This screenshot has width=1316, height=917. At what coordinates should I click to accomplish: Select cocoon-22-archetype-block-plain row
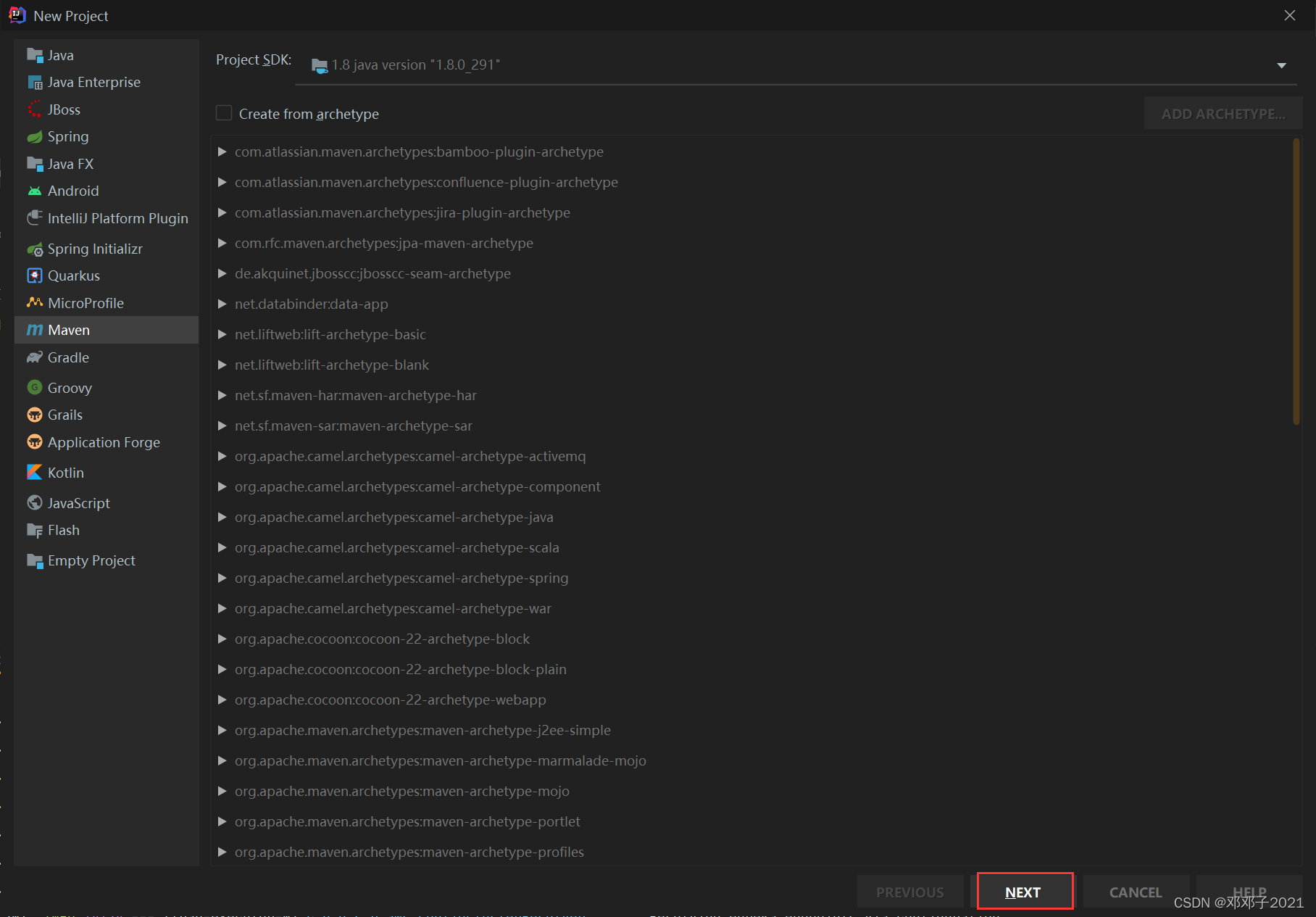(754, 670)
